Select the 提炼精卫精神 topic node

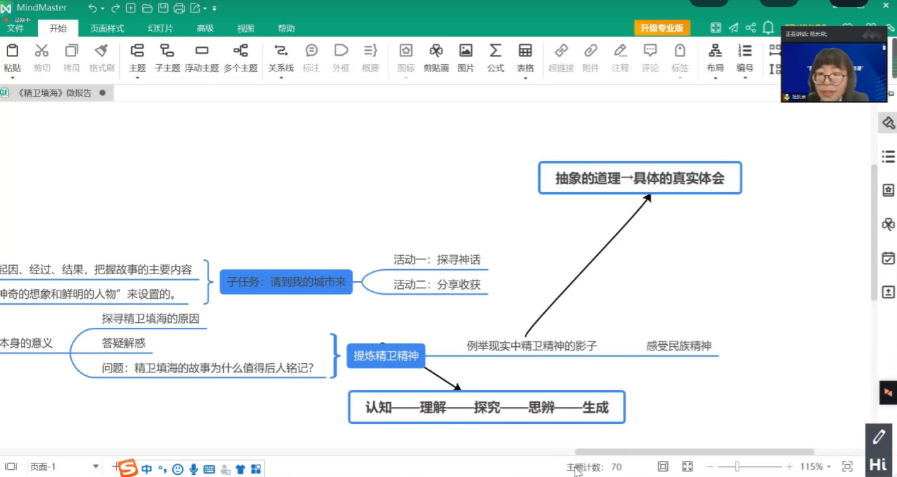coord(386,355)
